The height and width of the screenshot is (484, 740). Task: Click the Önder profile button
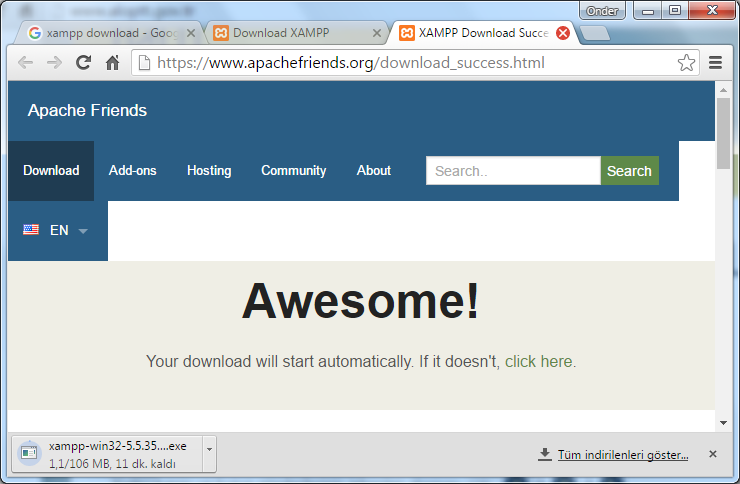click(x=602, y=10)
